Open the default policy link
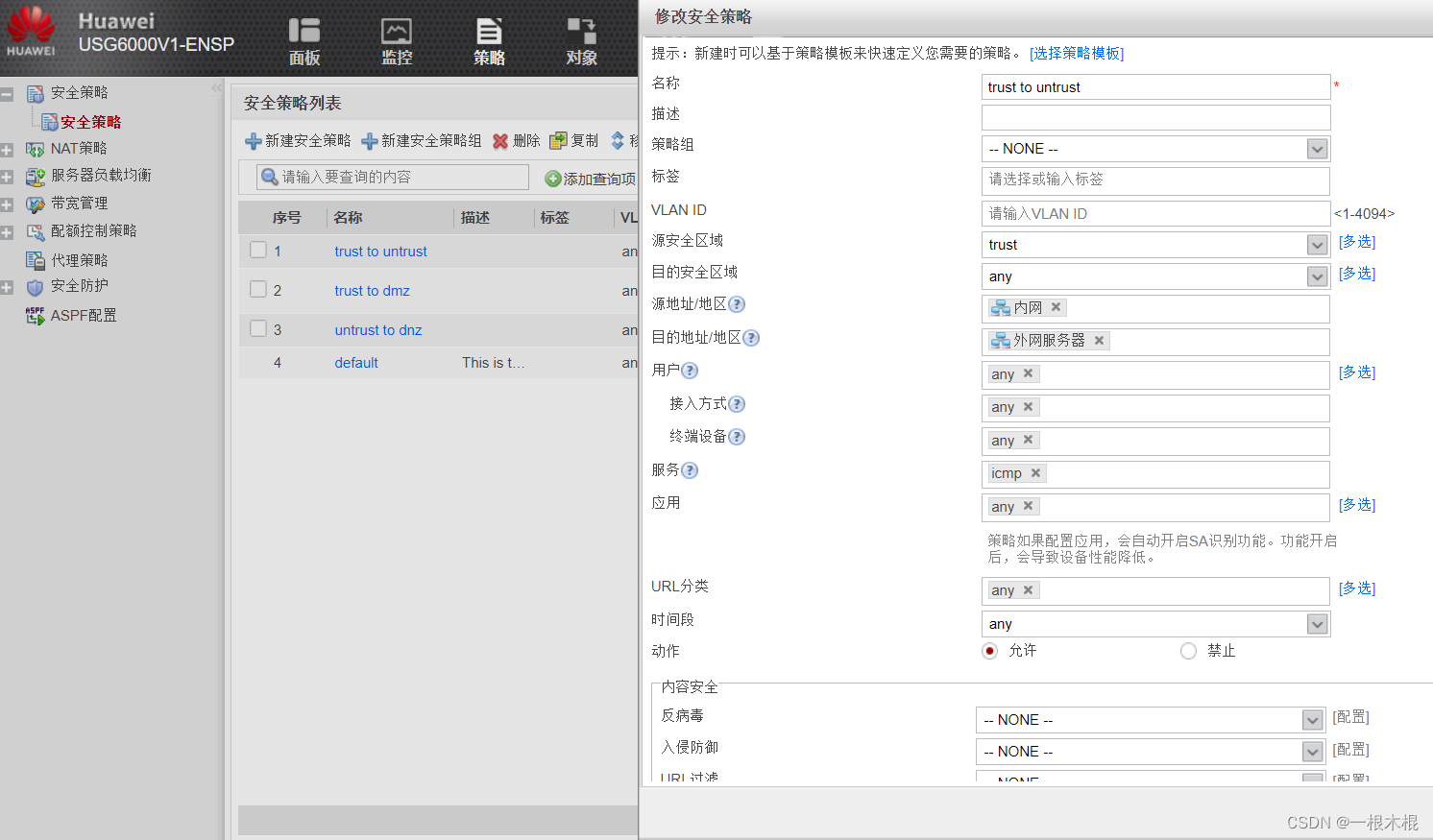The image size is (1433, 840). coord(356,363)
